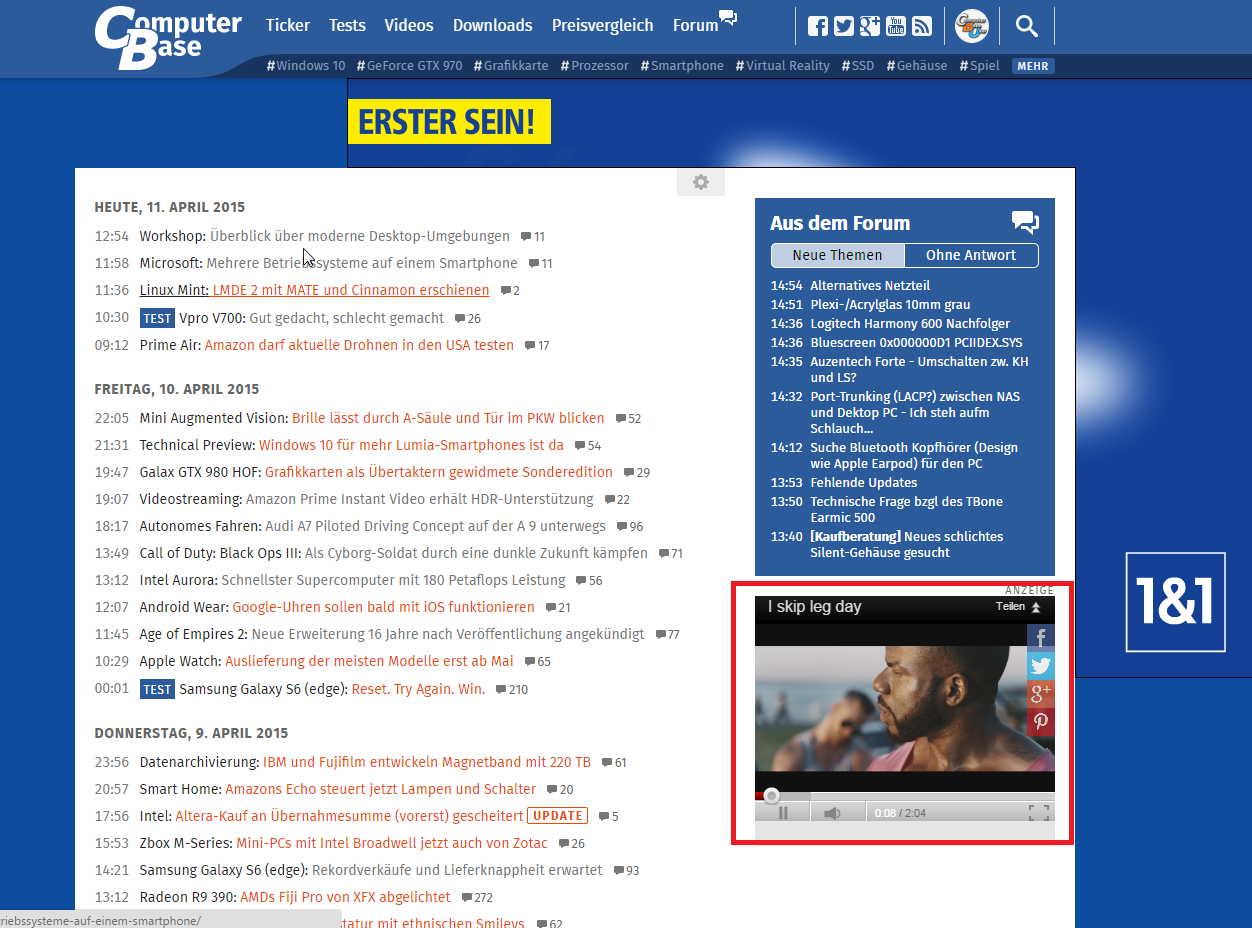Open the ComputerBase logo home link
Viewport: 1252px width, 928px height.
point(168,38)
